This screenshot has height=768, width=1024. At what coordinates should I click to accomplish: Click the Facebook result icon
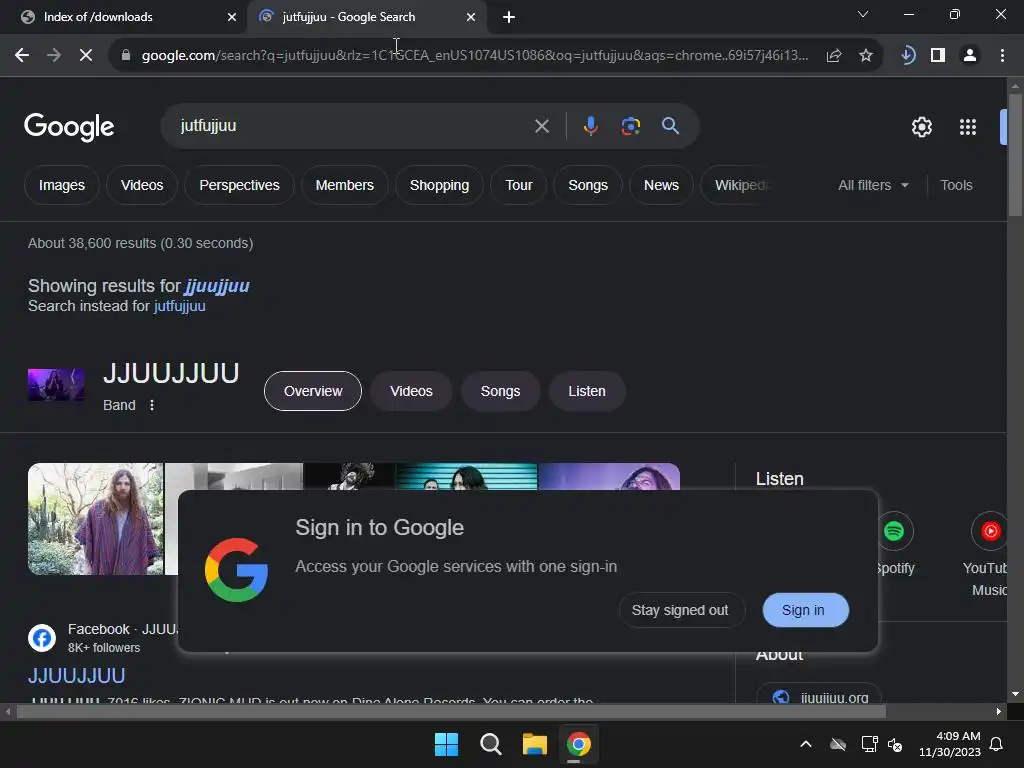(42, 638)
